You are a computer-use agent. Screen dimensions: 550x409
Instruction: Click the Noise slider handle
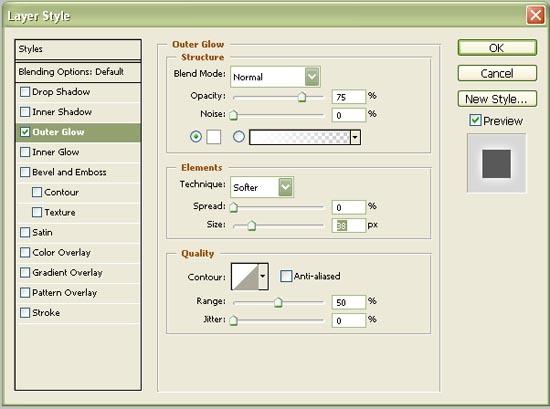233,115
